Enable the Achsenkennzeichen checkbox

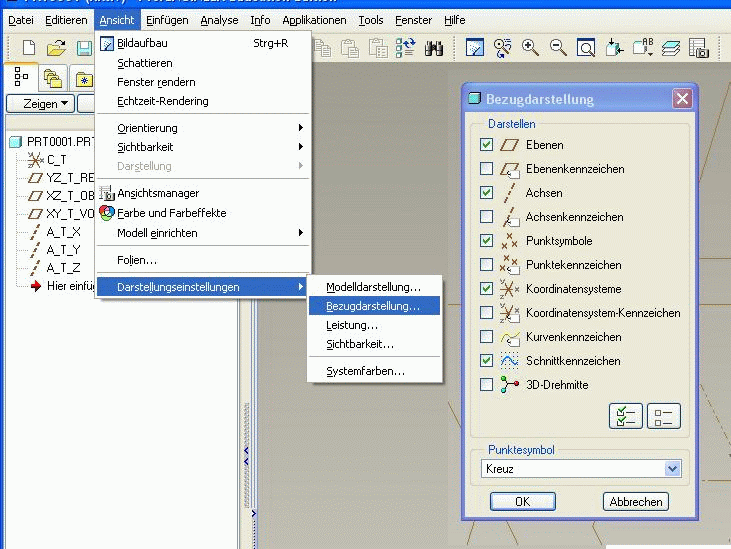pyautogui.click(x=486, y=216)
